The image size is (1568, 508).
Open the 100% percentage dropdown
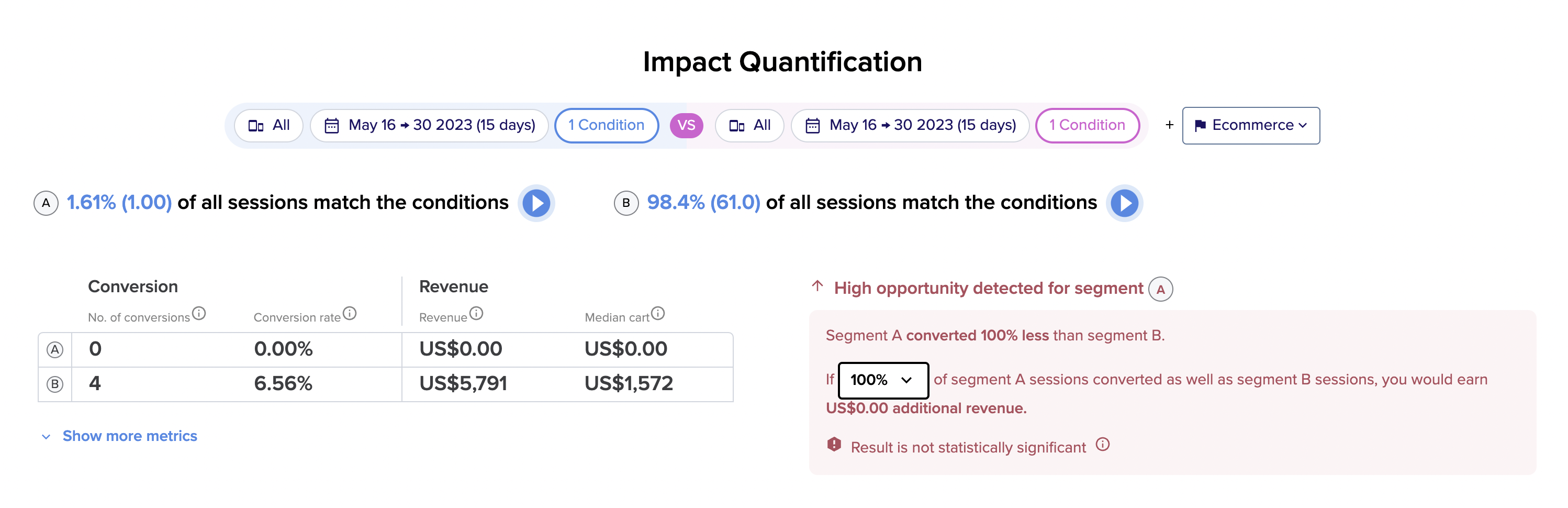click(883, 380)
